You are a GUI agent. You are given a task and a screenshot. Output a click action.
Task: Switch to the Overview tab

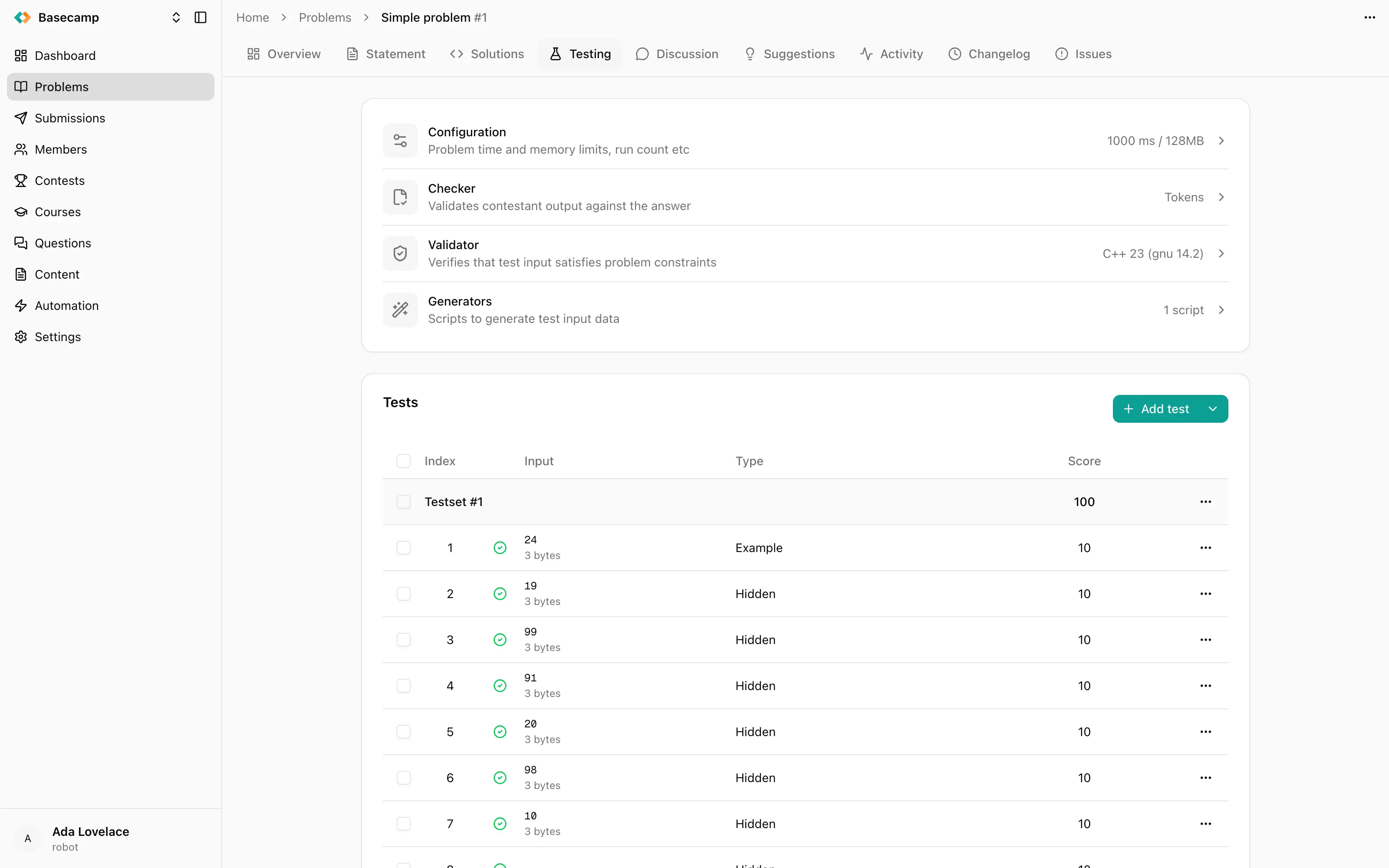pyautogui.click(x=283, y=54)
